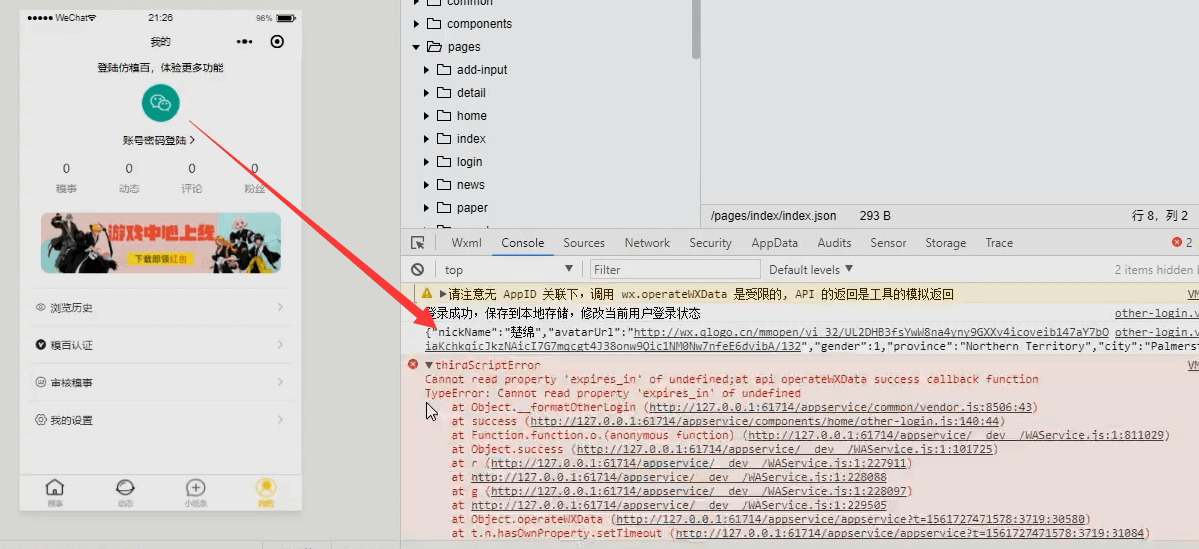
Task: Click the news folder icon
Action: (x=444, y=184)
